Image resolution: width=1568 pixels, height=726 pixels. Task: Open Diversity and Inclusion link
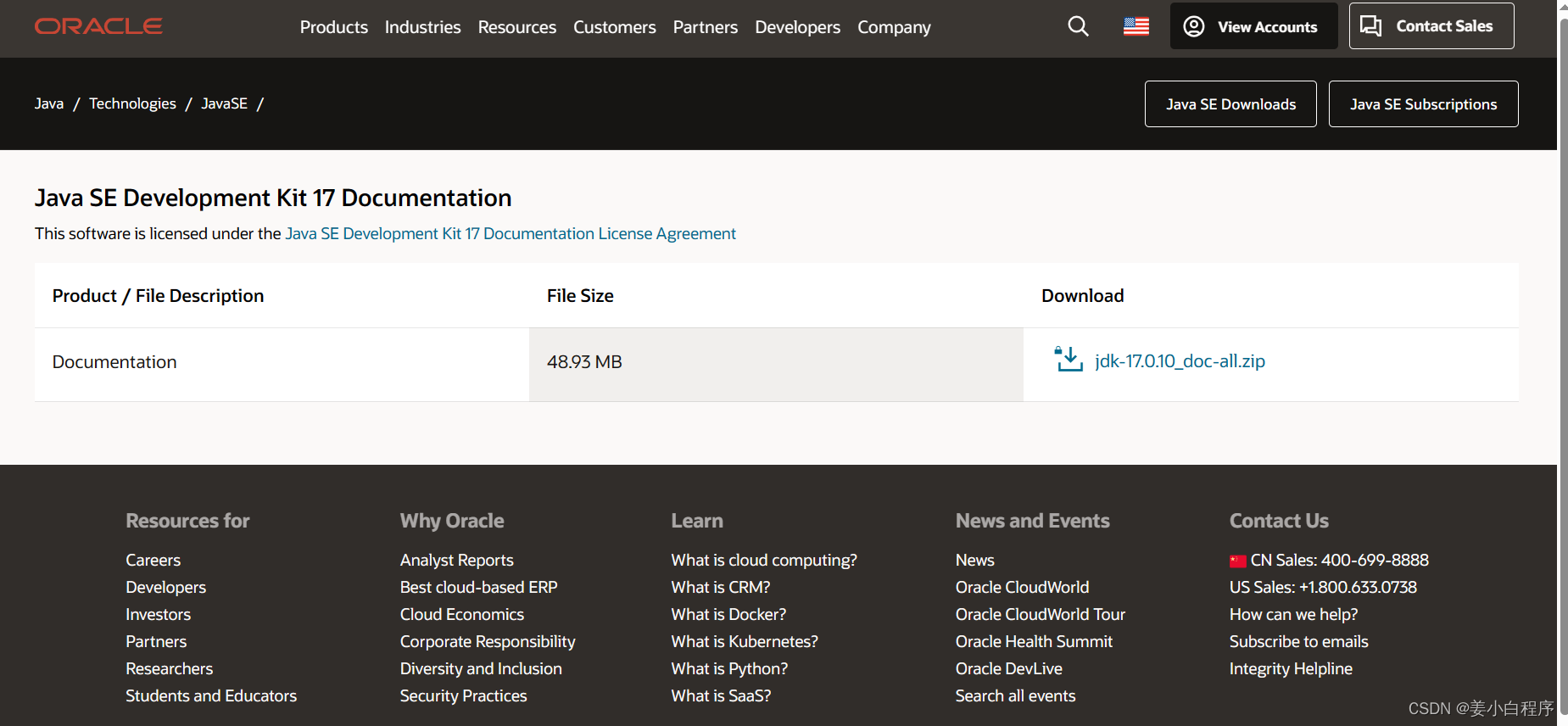(481, 668)
